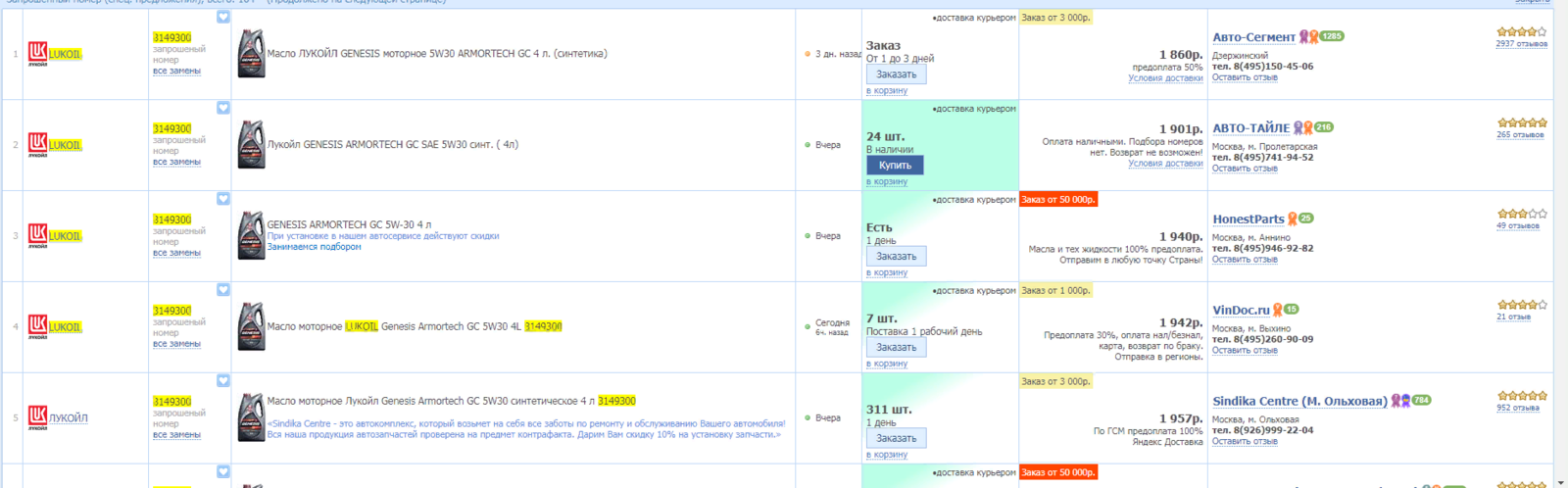Click star rating above 49 отзывов
The height and width of the screenshot is (488, 1568).
pyautogui.click(x=1522, y=214)
